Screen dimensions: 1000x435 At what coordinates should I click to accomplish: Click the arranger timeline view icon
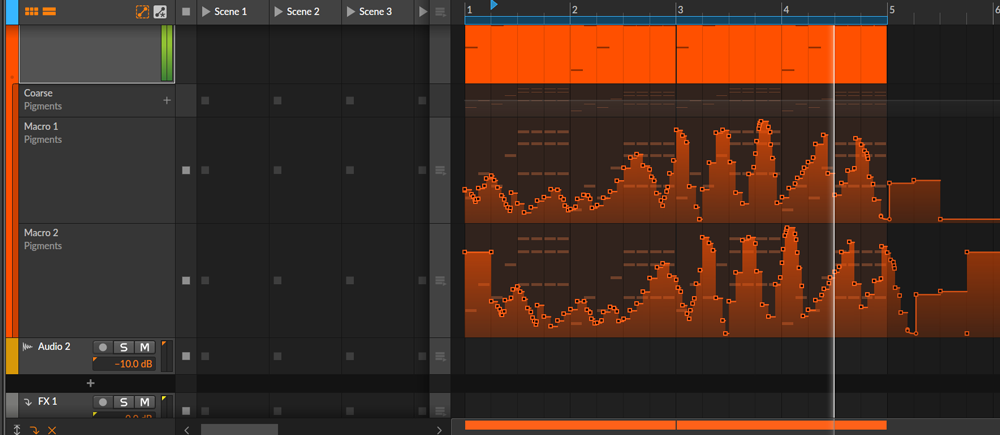tap(49, 11)
